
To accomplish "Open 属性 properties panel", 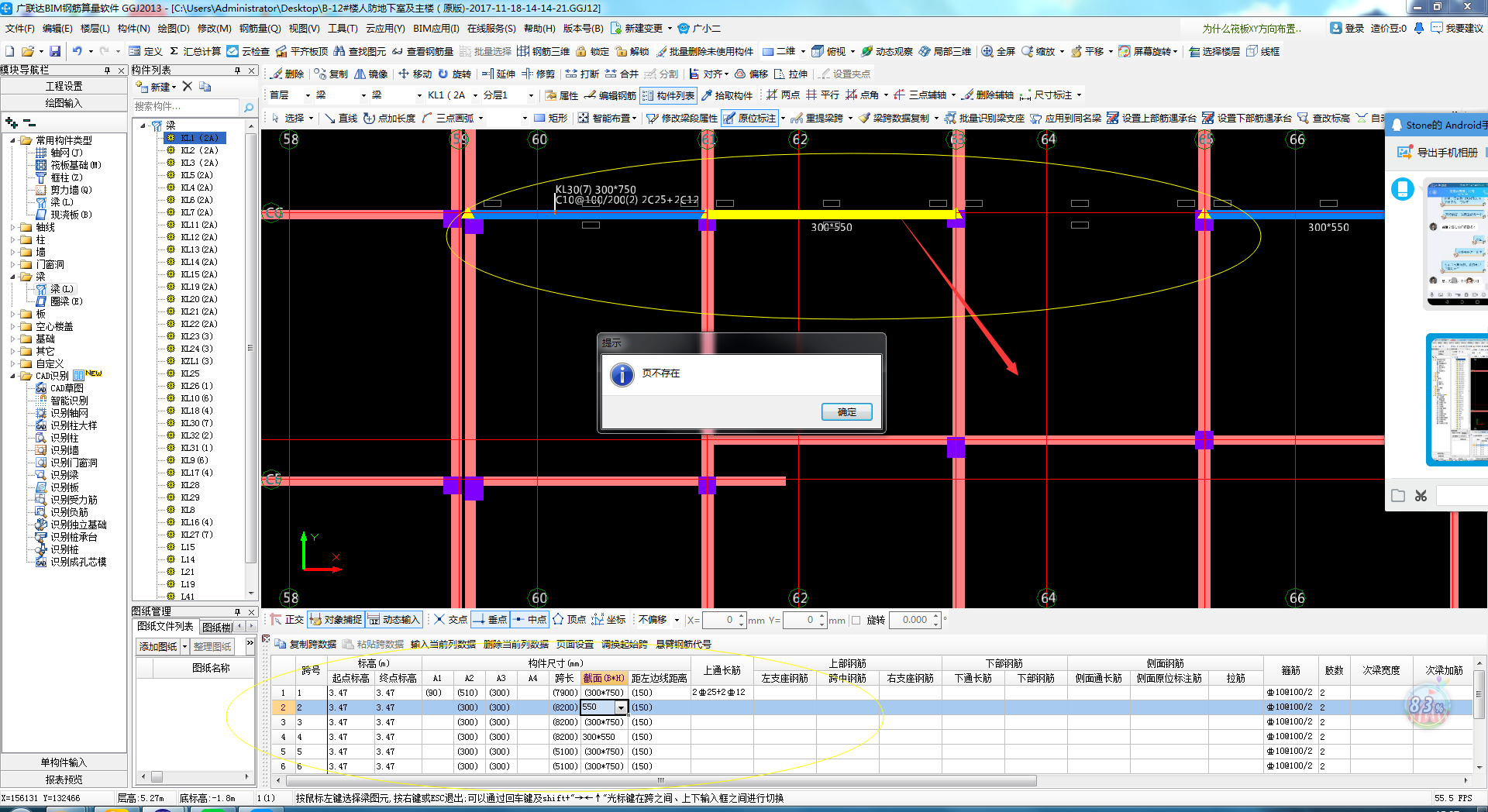I will 562,95.
